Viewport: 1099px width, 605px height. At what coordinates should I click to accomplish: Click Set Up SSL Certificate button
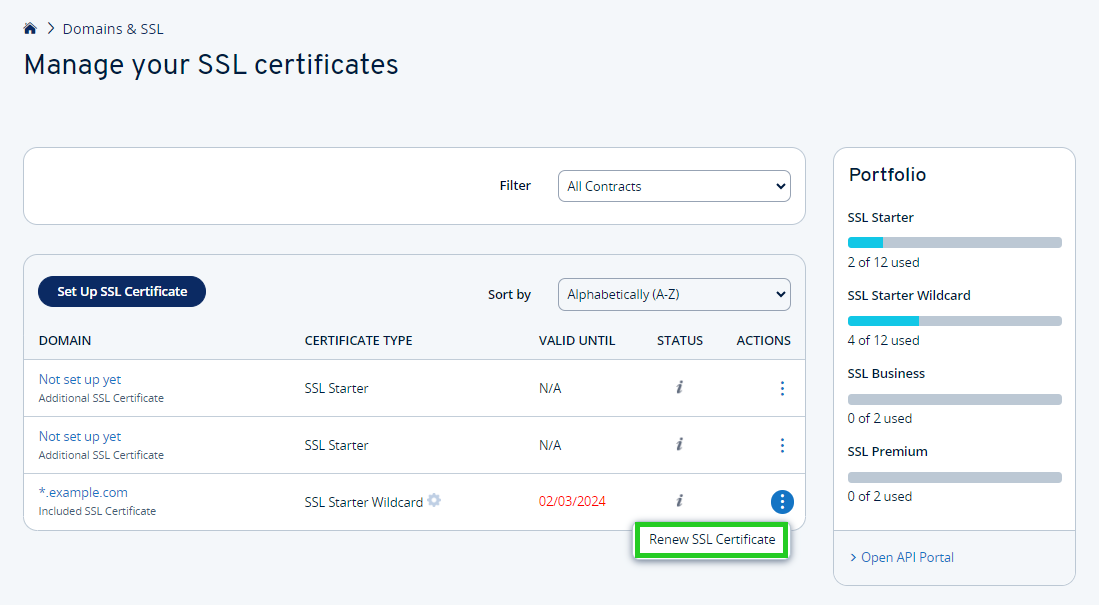pos(122,291)
